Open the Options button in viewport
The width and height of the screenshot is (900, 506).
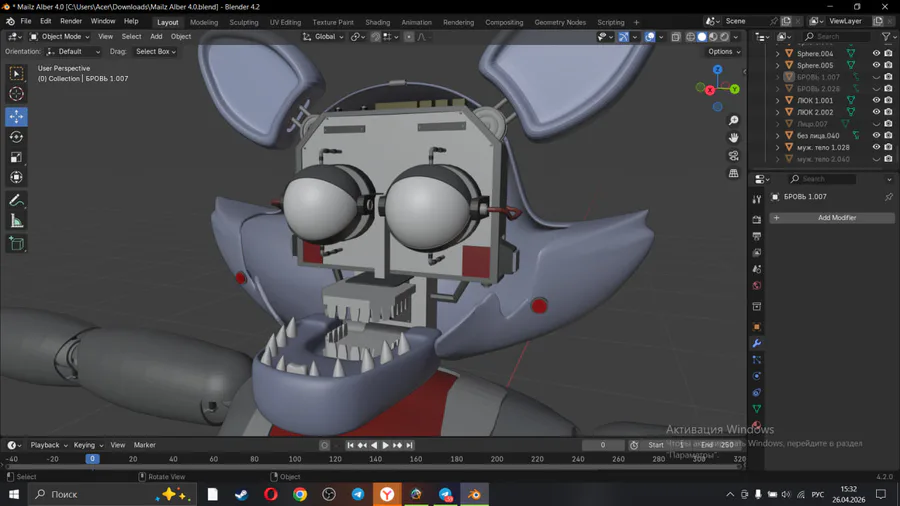(x=724, y=52)
